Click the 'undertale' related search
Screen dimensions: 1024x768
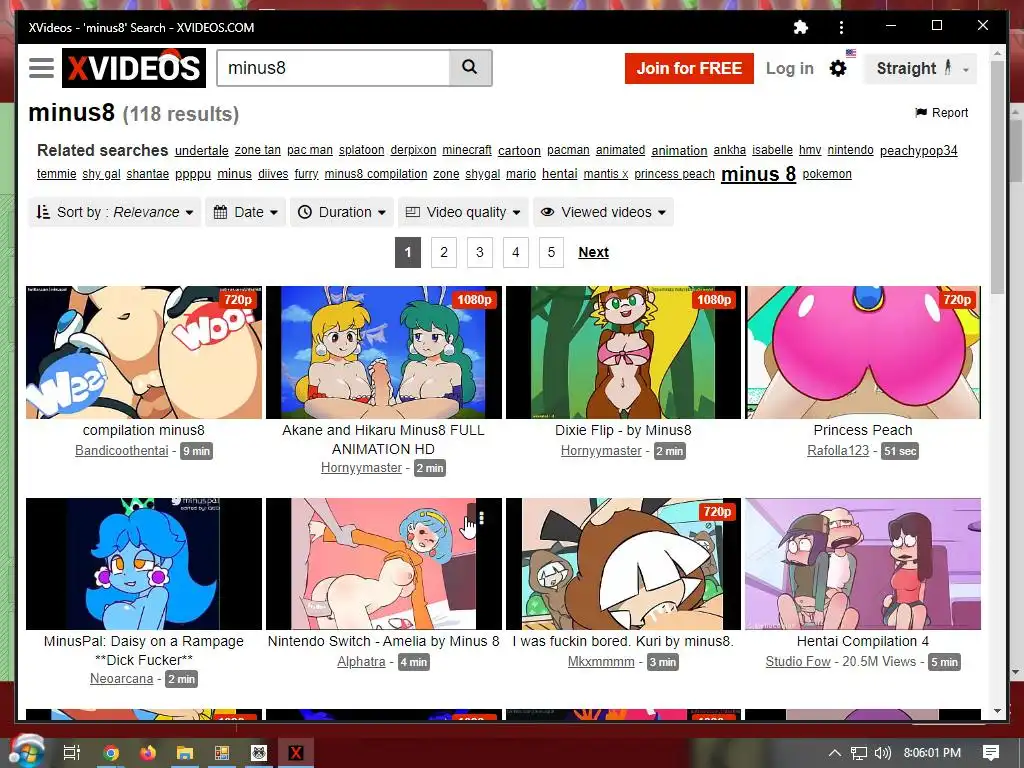pyautogui.click(x=202, y=150)
